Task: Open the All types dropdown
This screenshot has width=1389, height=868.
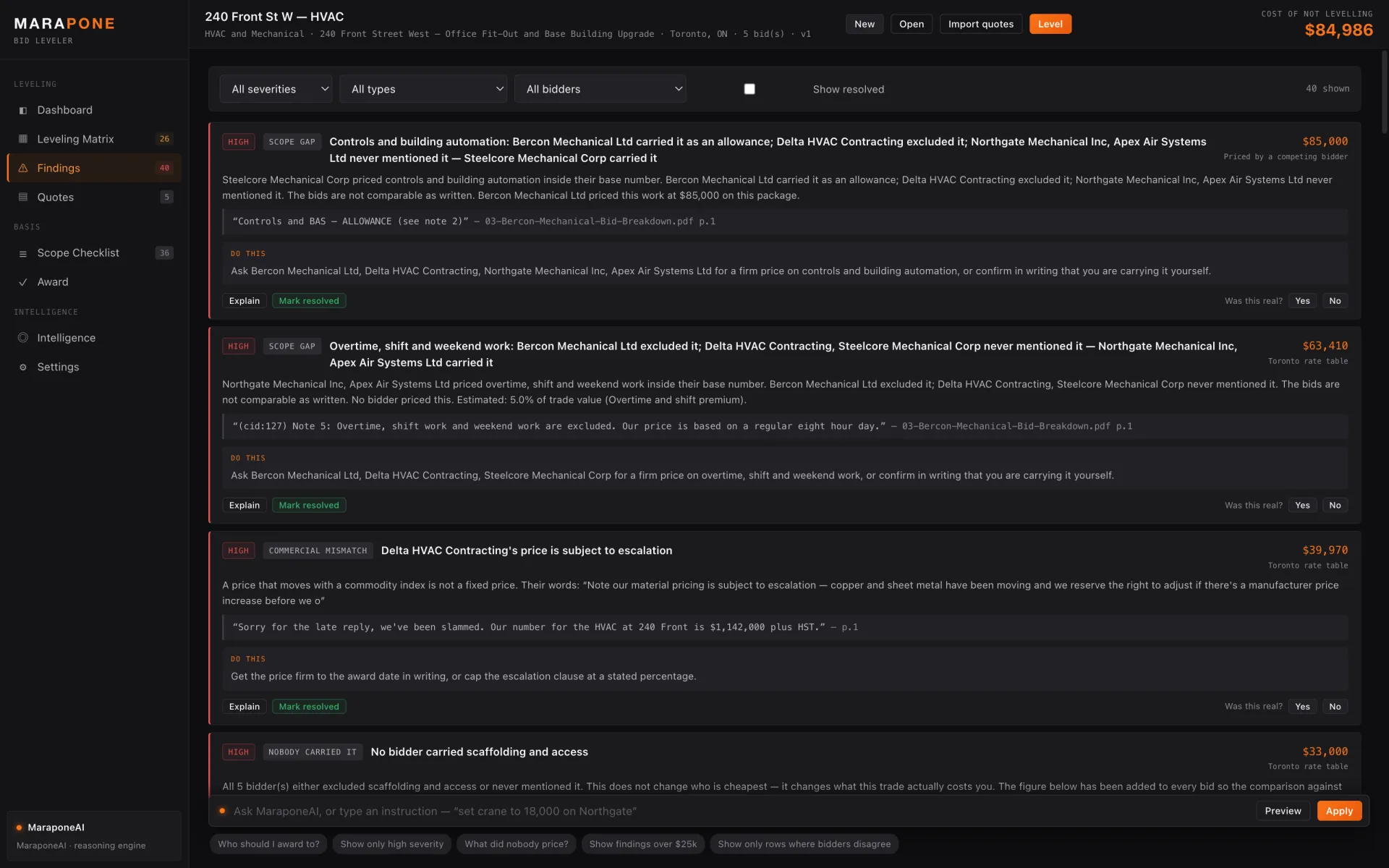Action: click(423, 89)
